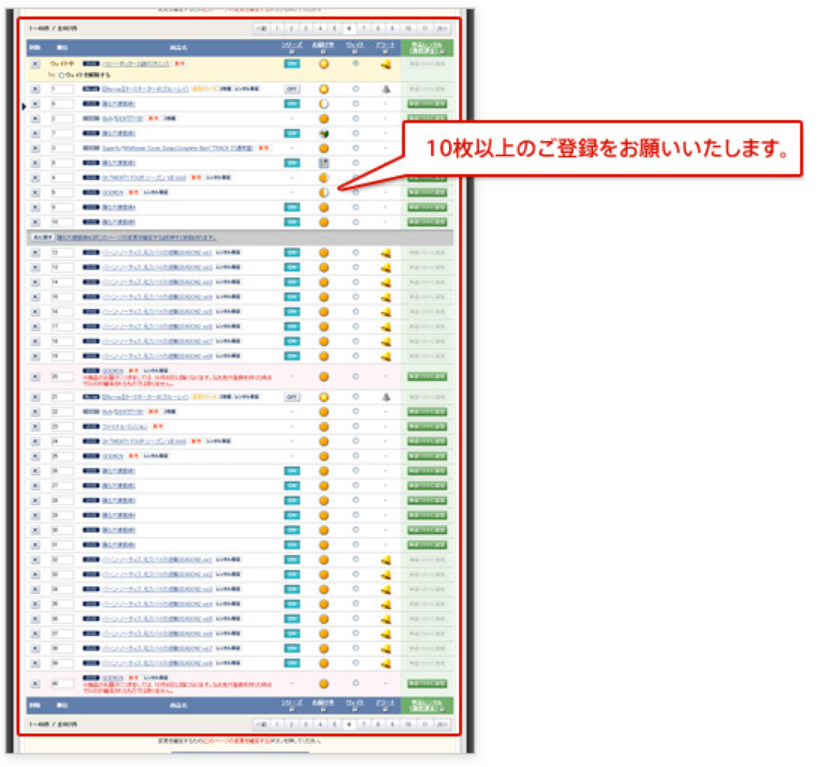This screenshot has height=767, width=819.
Task: Toggle the series OFF switch on rank 21 row
Action: (x=292, y=396)
